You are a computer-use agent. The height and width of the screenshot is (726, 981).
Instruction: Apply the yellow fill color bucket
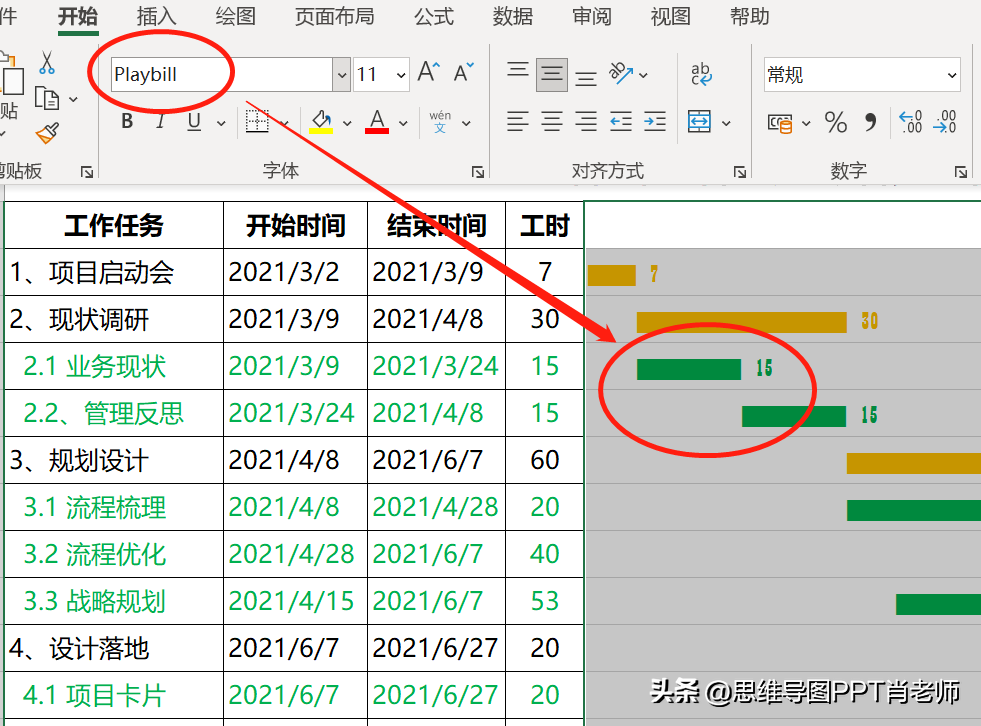click(321, 121)
